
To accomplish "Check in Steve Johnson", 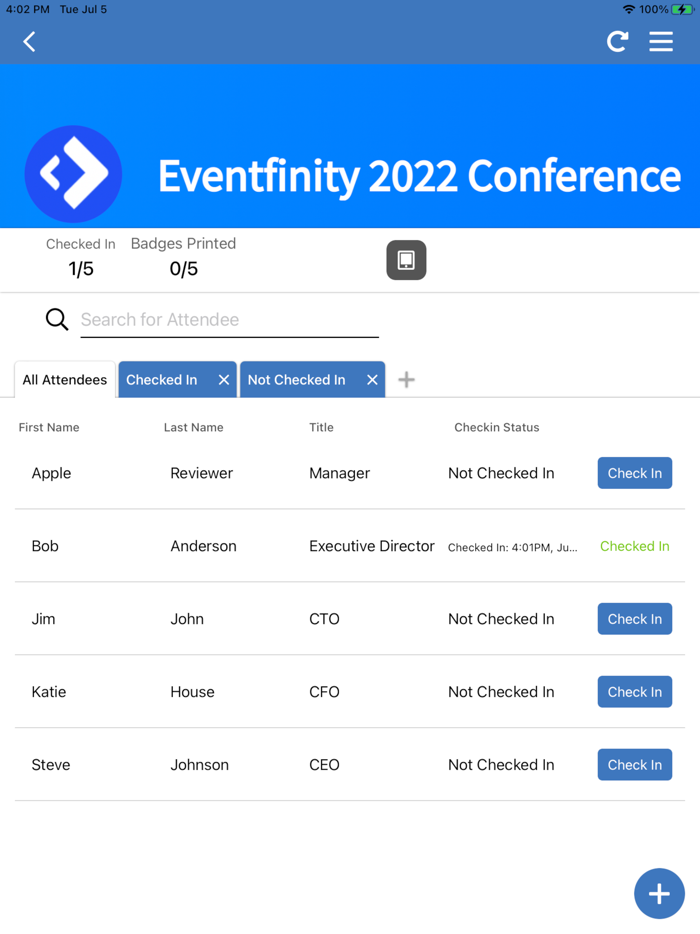I will (634, 764).
